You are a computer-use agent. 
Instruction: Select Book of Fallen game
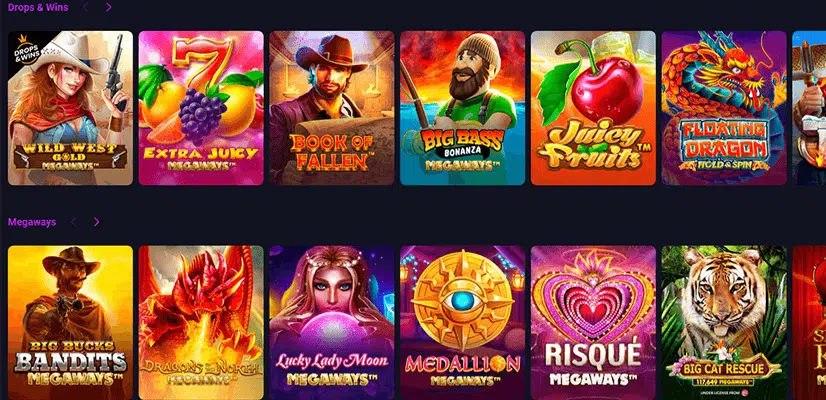click(332, 108)
